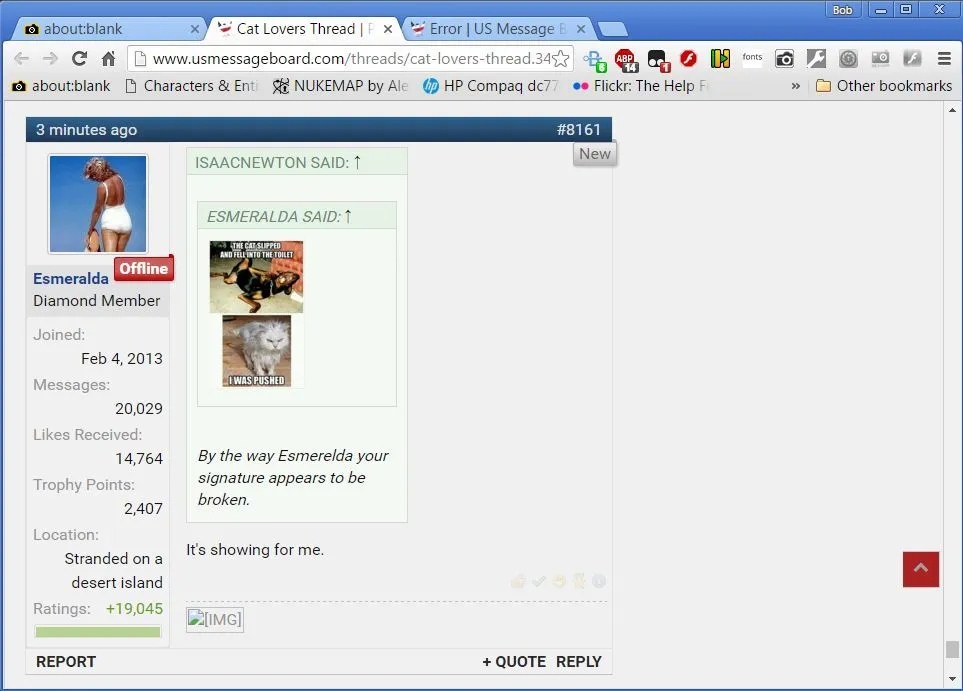This screenshot has width=963, height=691.
Task: Click the vertical scrollbar thumb
Action: [952, 649]
